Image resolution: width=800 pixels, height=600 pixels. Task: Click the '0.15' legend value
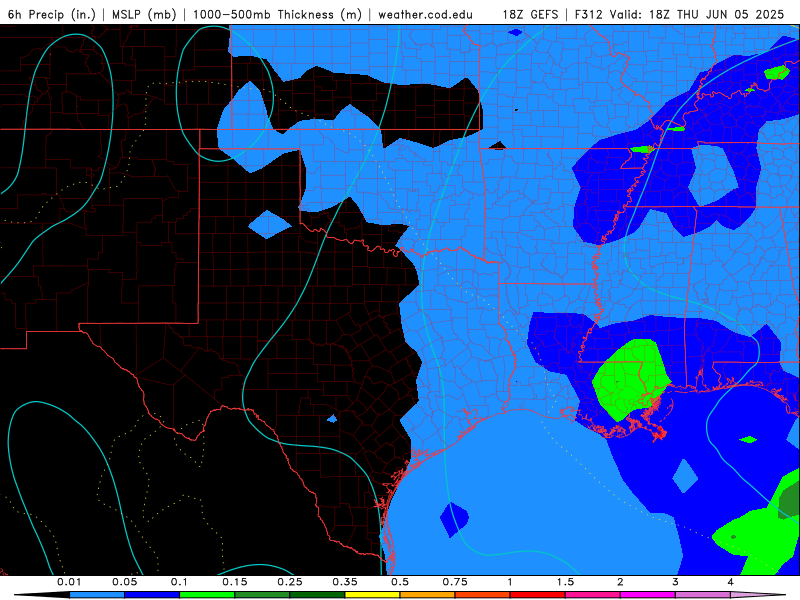pos(235,582)
